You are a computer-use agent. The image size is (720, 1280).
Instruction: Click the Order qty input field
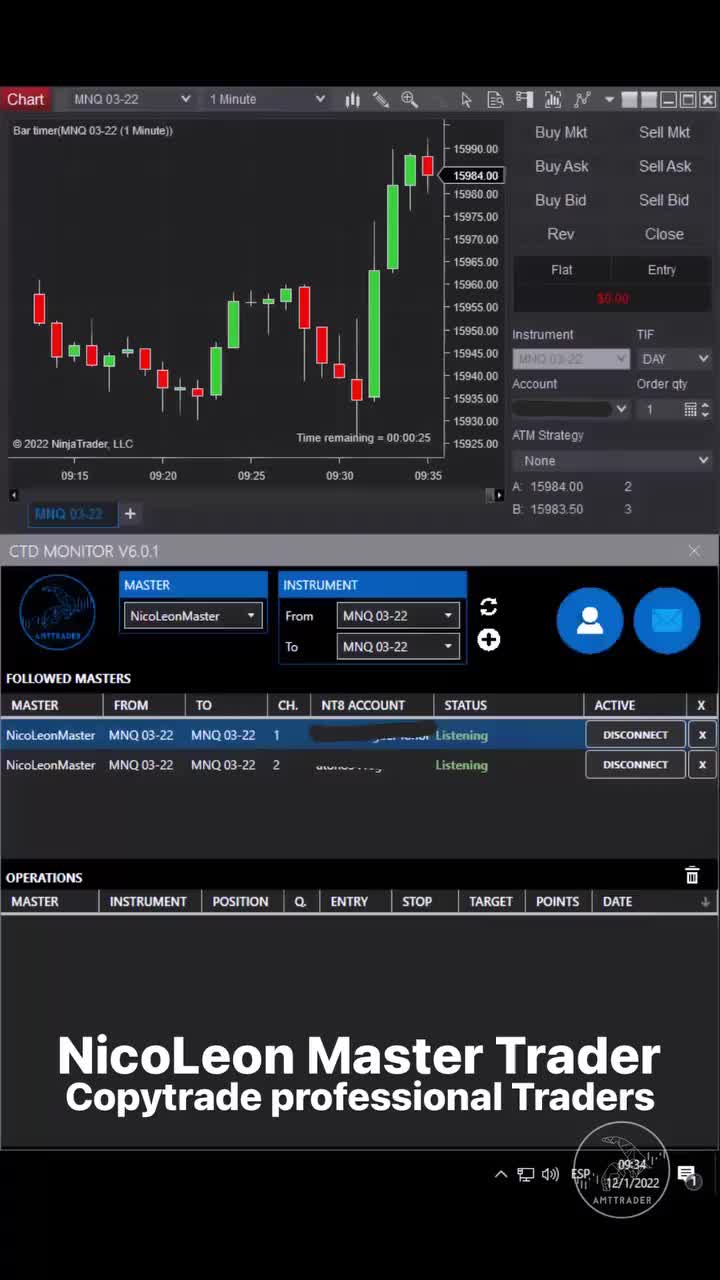[x=659, y=409]
